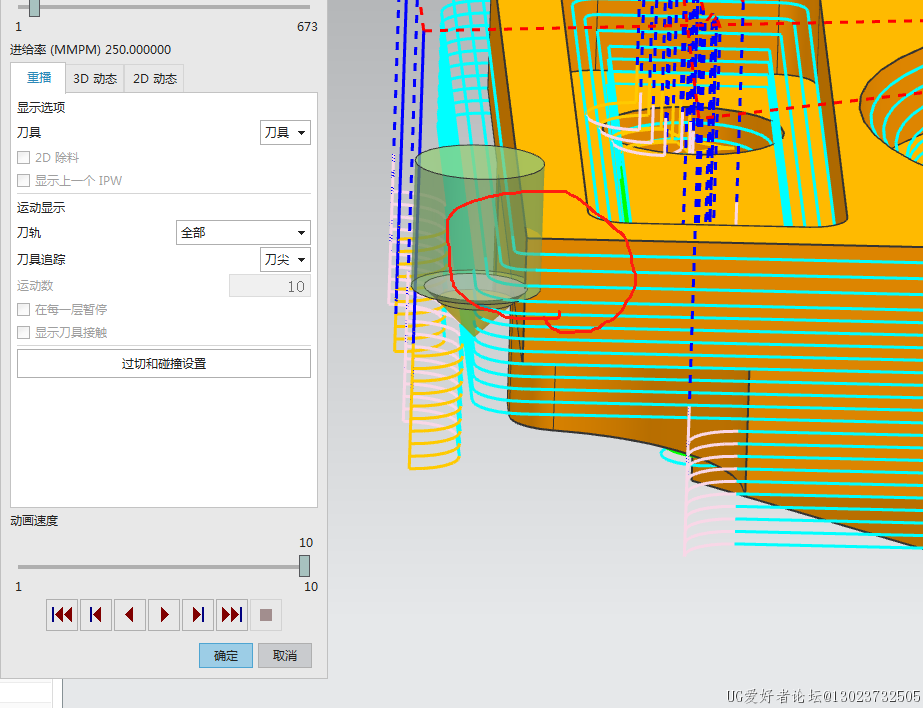
Task: Step back one motion in playback
Action: pos(96,615)
